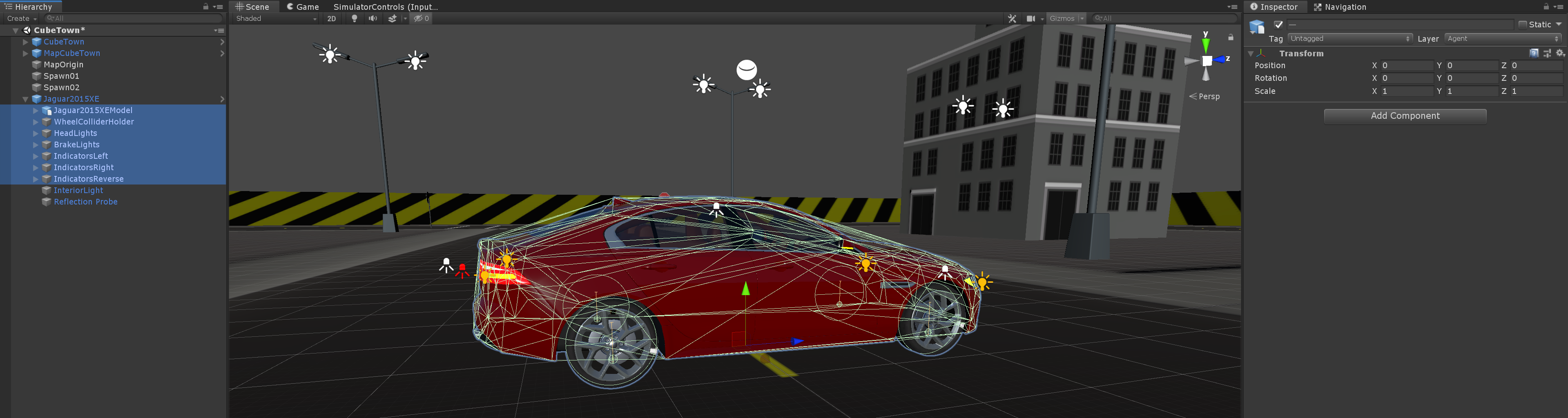Open the Layer dropdown showing Agent
The image size is (1568, 418).
(1503, 39)
